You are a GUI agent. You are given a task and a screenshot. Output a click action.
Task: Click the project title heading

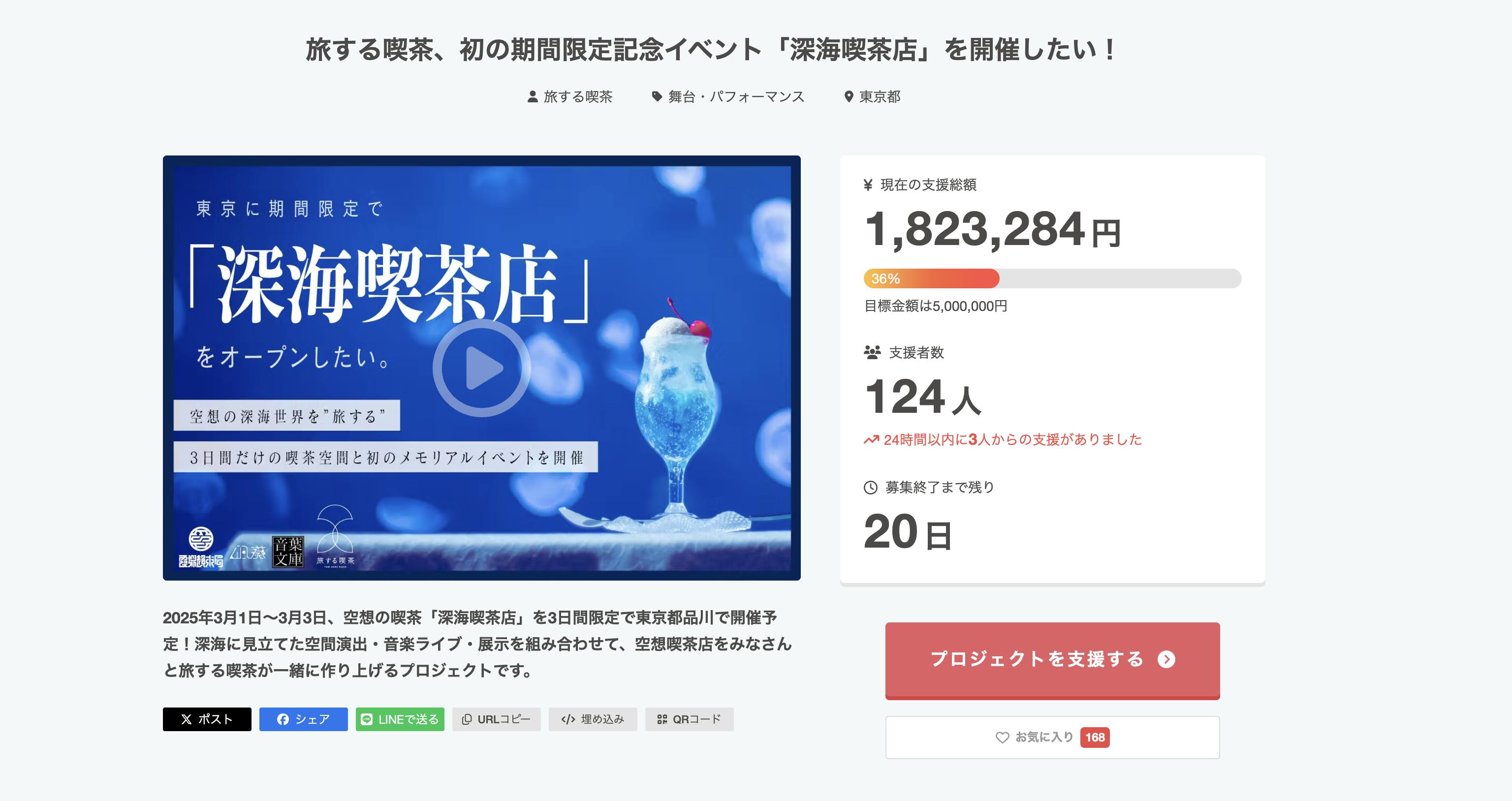[711, 50]
